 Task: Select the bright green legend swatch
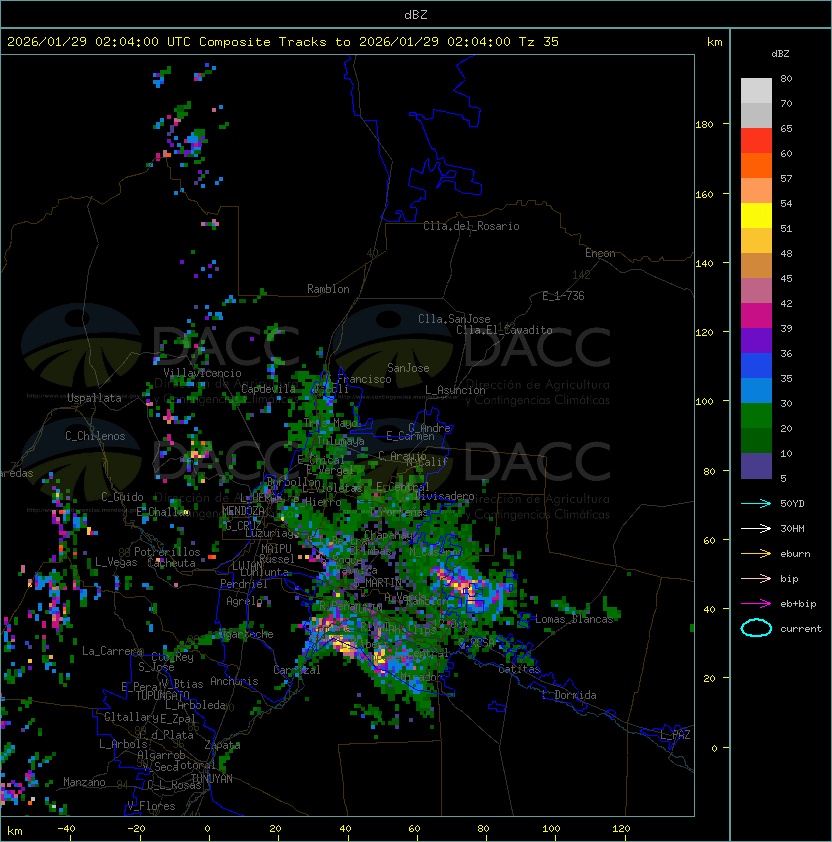[x=756, y=416]
